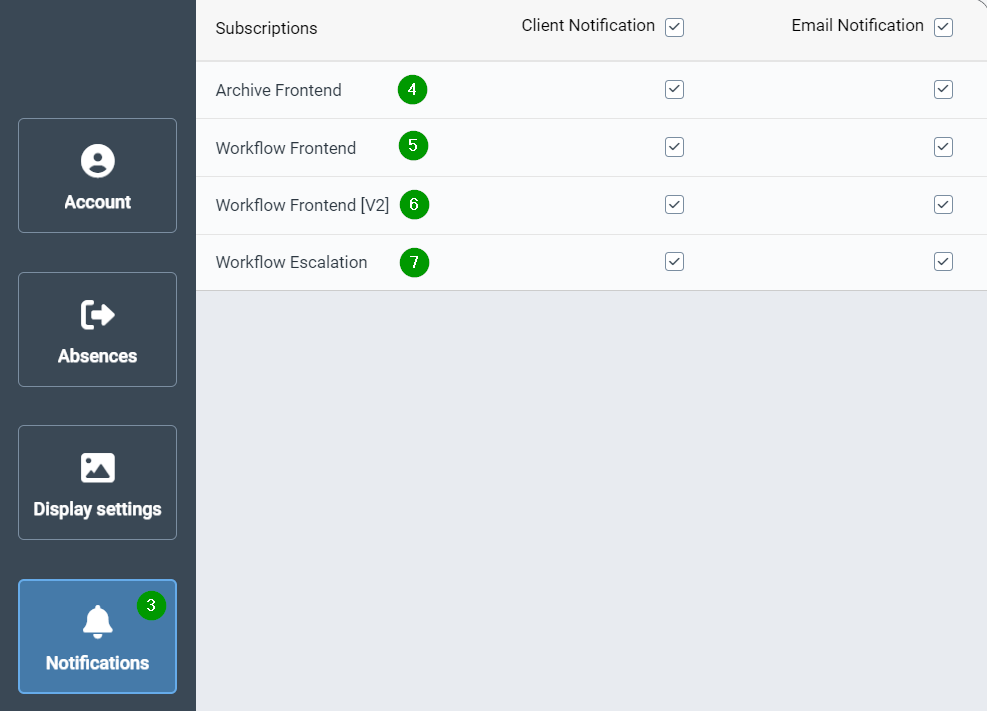Switch to Display settings tab label
987x711 pixels.
click(97, 509)
